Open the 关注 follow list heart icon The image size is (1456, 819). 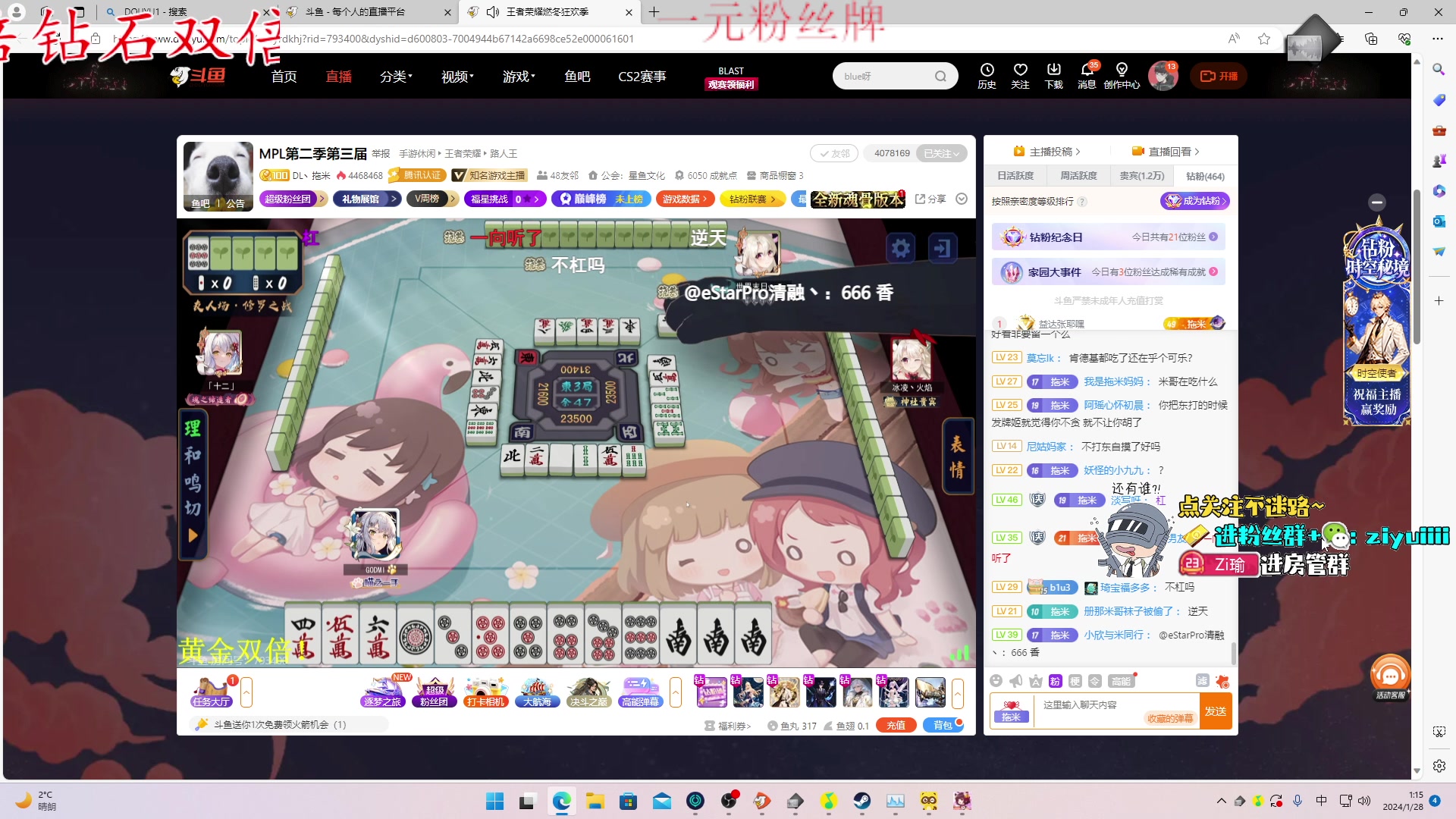tap(1020, 76)
